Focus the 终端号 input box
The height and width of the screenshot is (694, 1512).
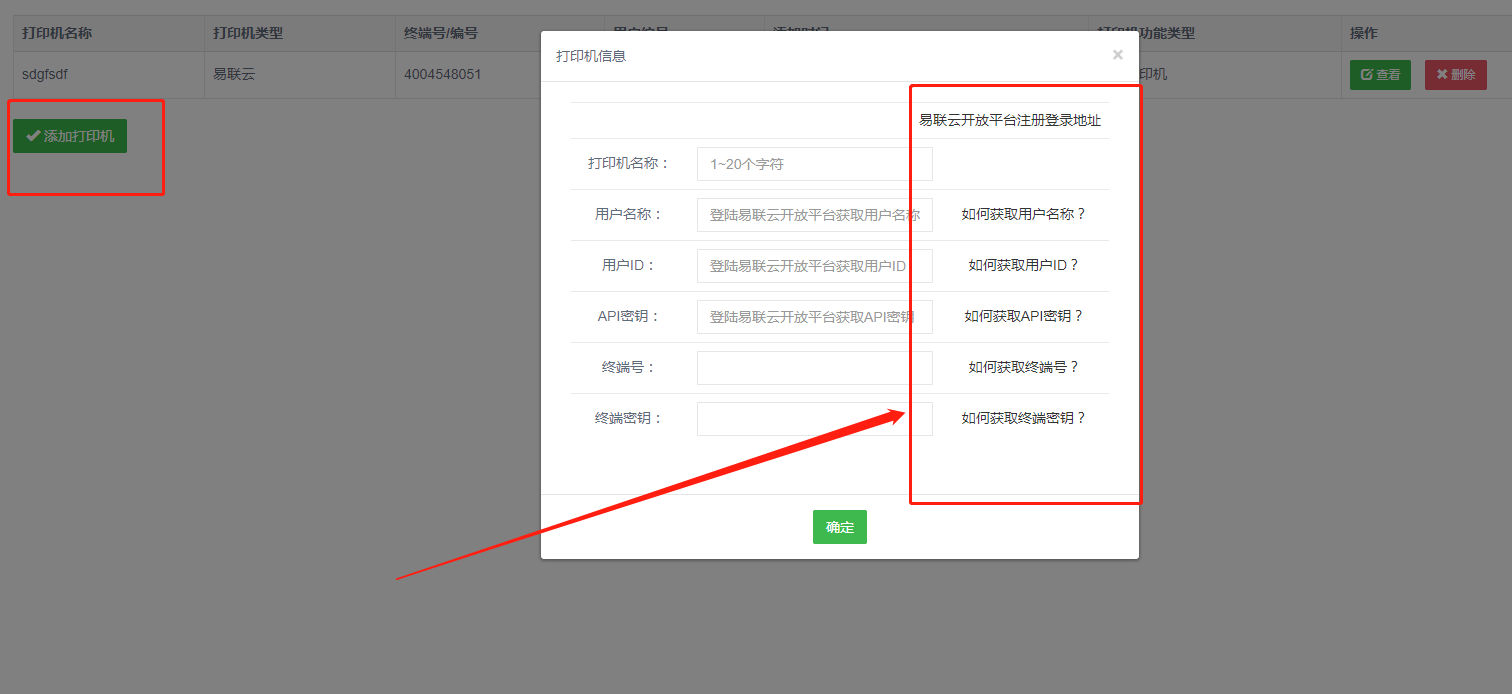(x=814, y=368)
